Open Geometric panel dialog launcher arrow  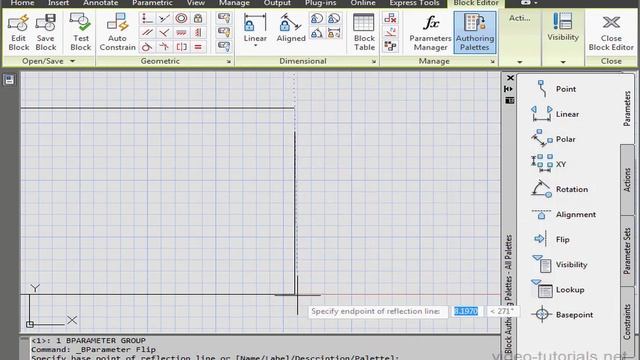(x=229, y=62)
